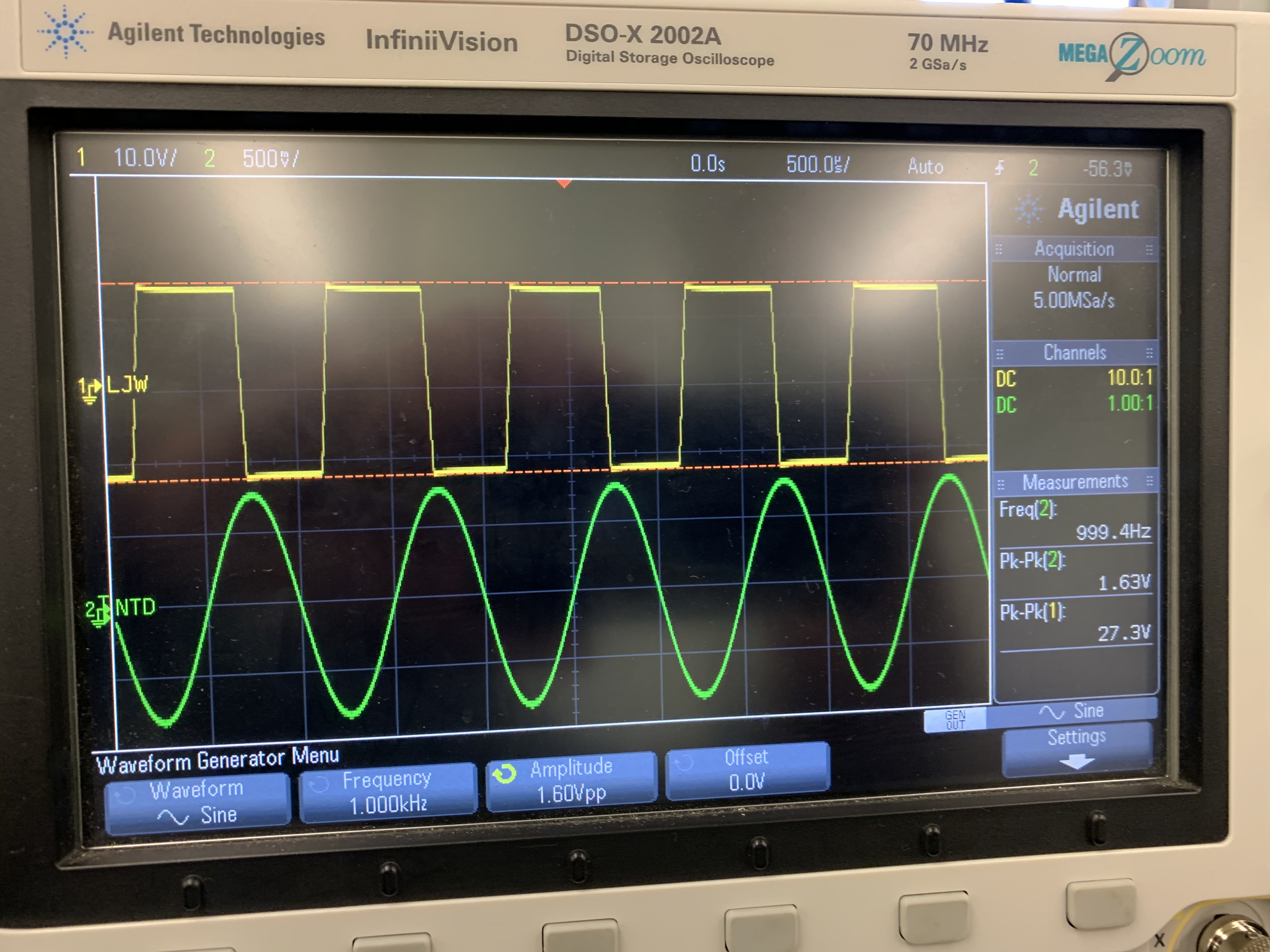Click the grip handle left of the Measurements header

[x=1001, y=484]
